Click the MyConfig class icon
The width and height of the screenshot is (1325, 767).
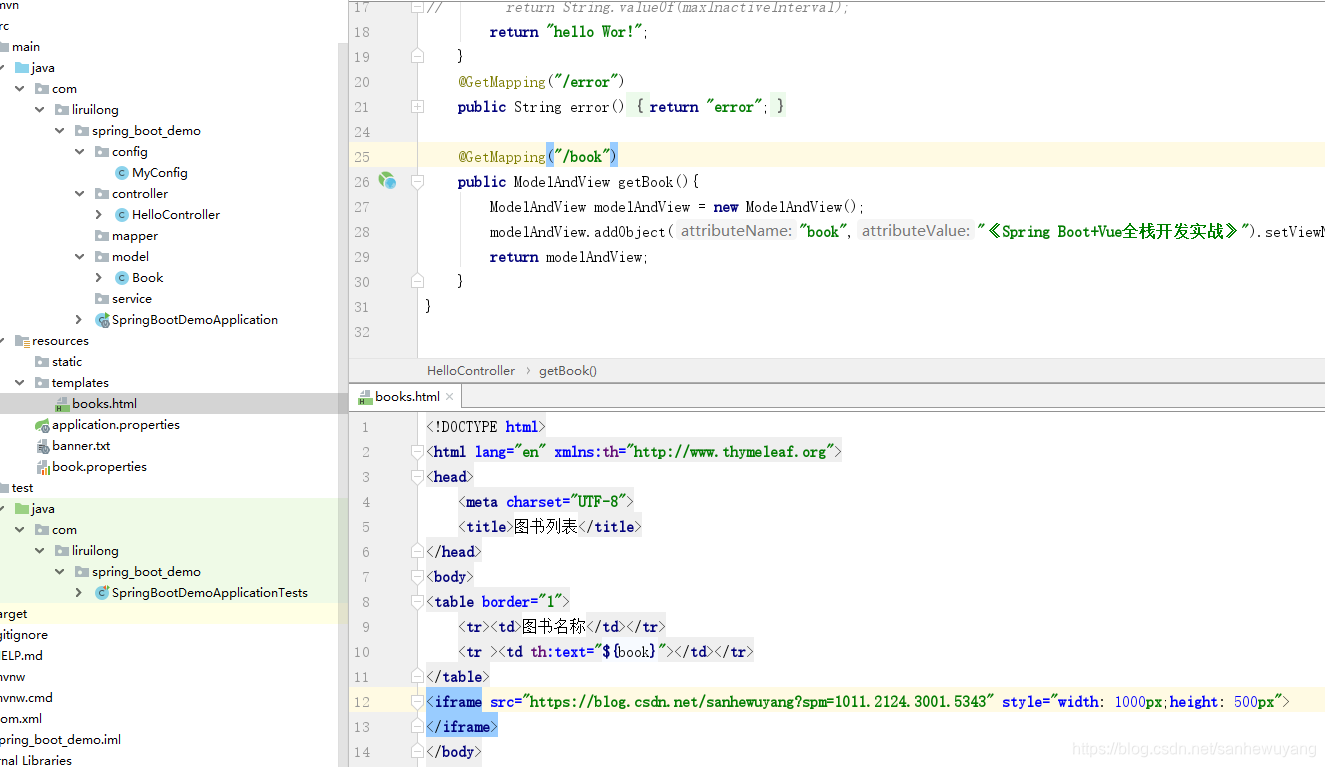click(x=122, y=173)
